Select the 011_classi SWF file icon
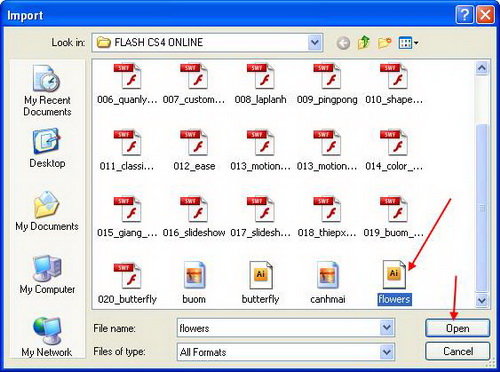Image resolution: width=500 pixels, height=372 pixels. pos(127,143)
